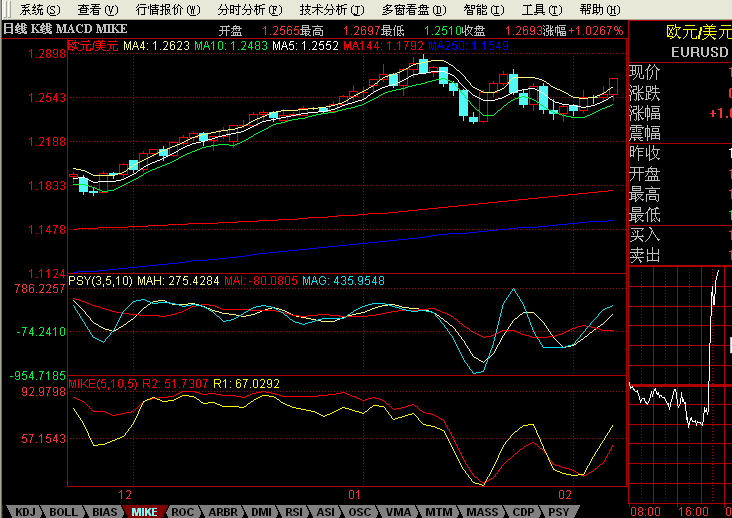Click the MAH: 275.4284 value
Screen dimensions: 732x518
[x=178, y=281]
